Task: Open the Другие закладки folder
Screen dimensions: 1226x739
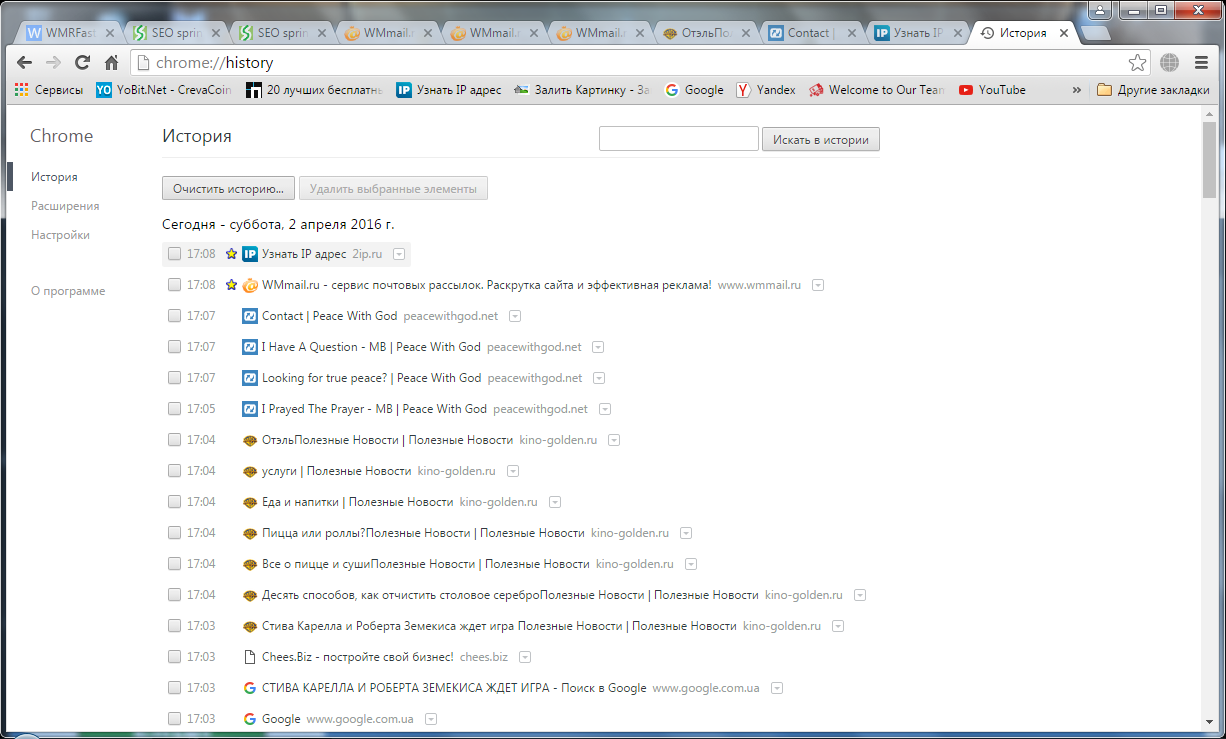Action: pos(1154,90)
